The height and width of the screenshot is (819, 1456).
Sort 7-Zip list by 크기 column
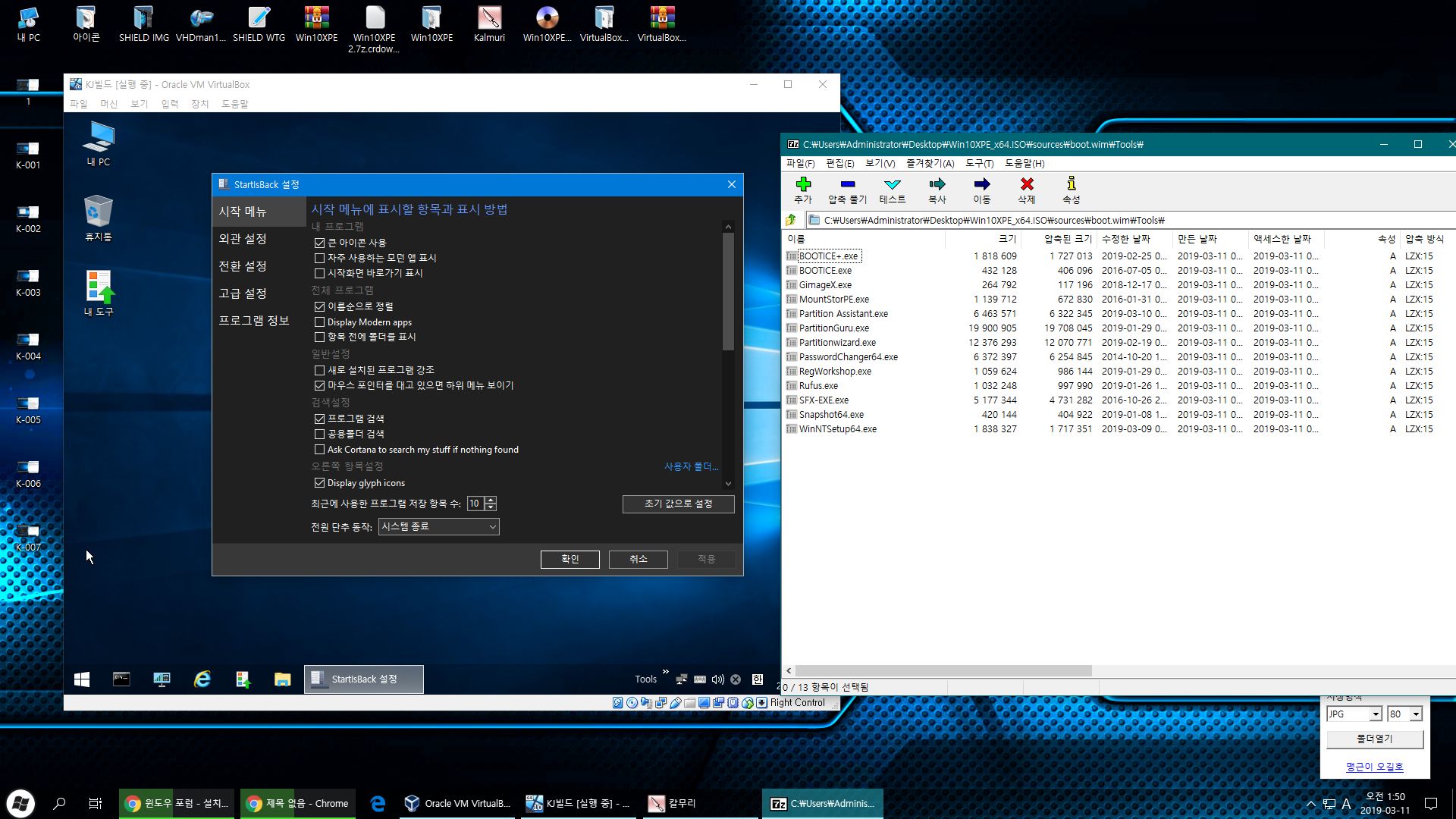pyautogui.click(x=983, y=239)
